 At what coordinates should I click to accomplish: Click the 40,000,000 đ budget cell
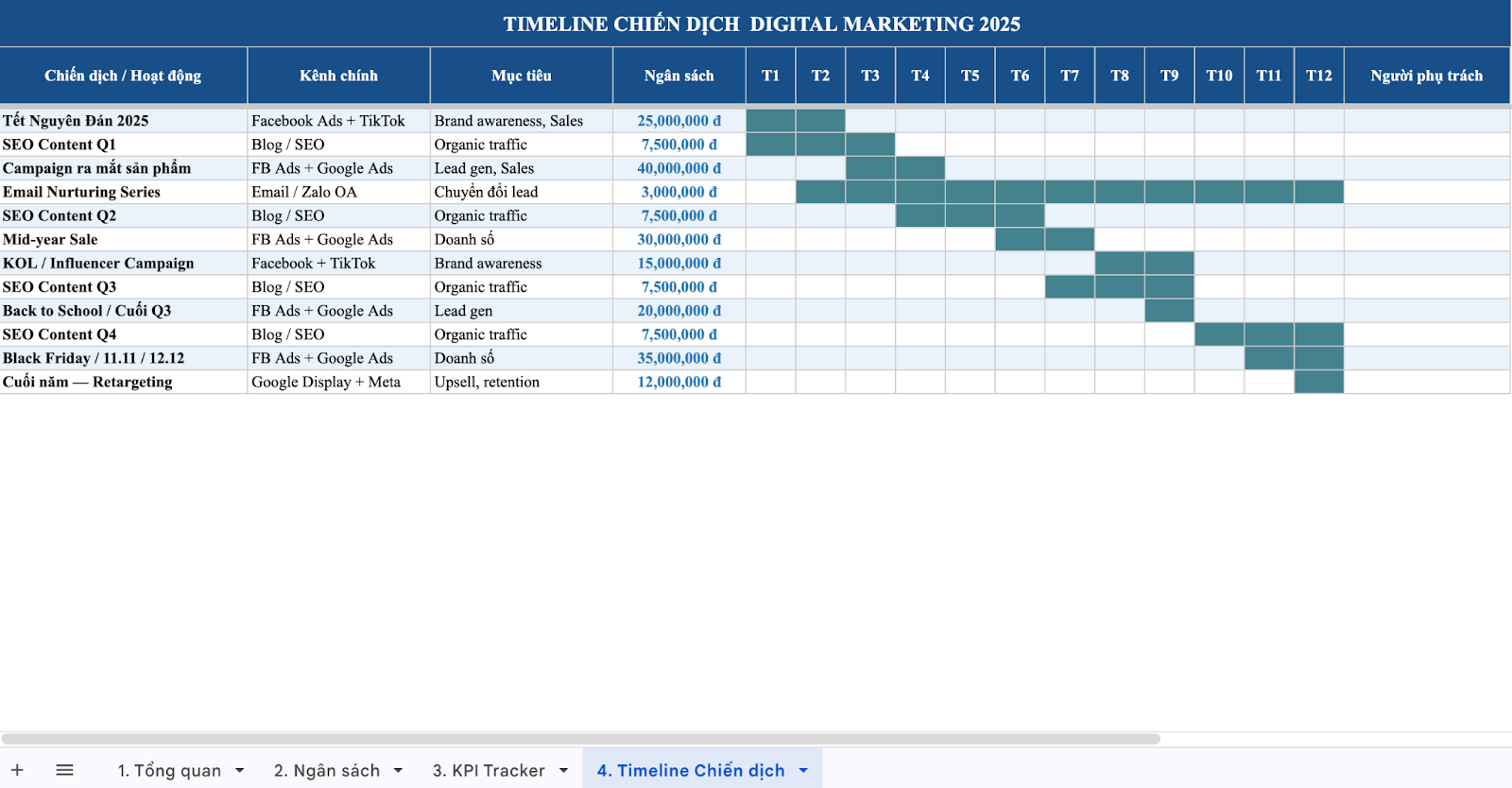click(x=679, y=168)
